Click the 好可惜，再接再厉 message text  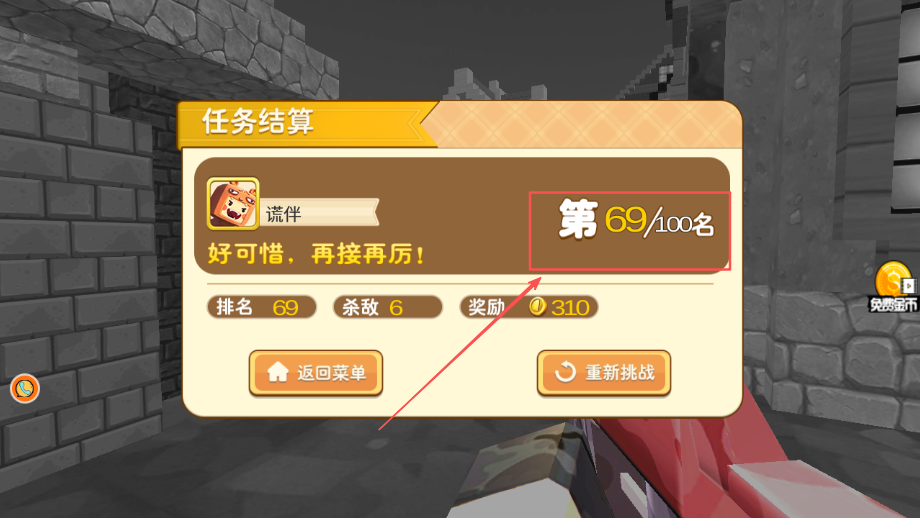[316, 255]
